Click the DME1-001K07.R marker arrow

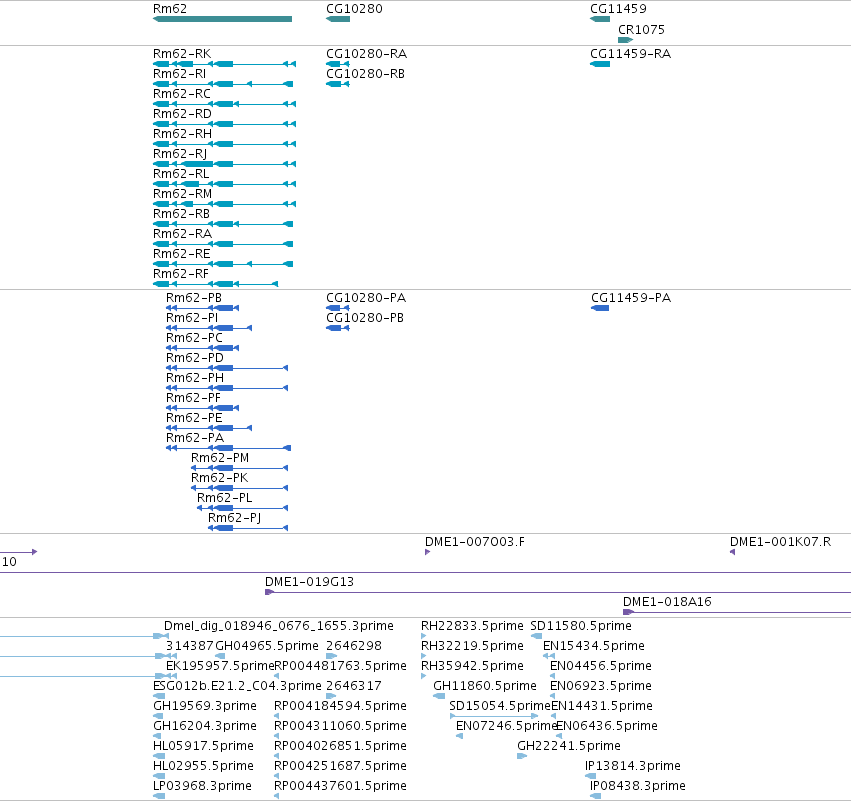tap(732, 552)
